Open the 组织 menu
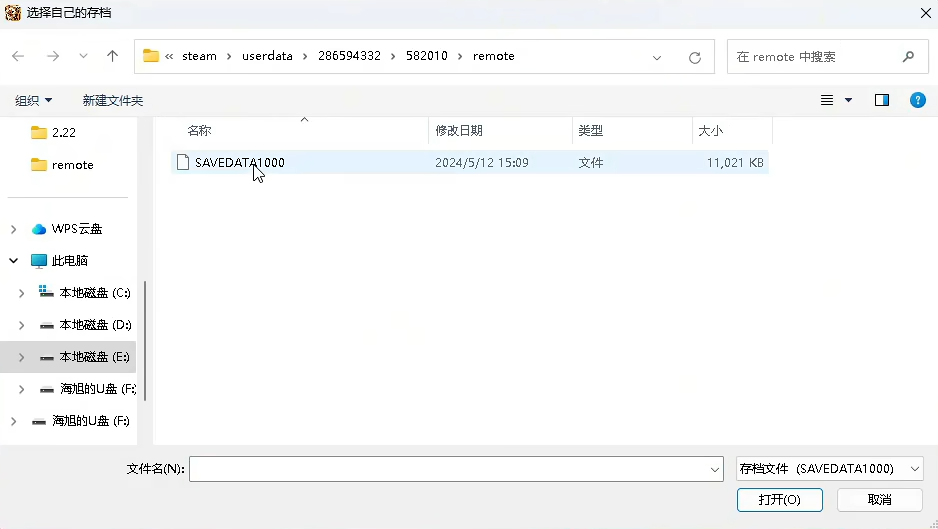Image resolution: width=938 pixels, height=529 pixels. [33, 101]
